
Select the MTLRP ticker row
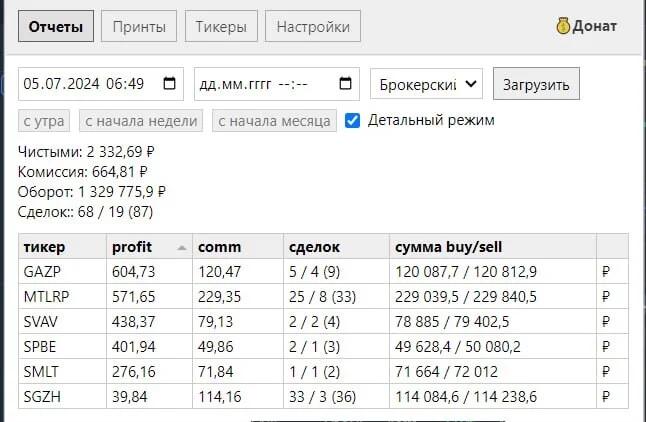323,297
